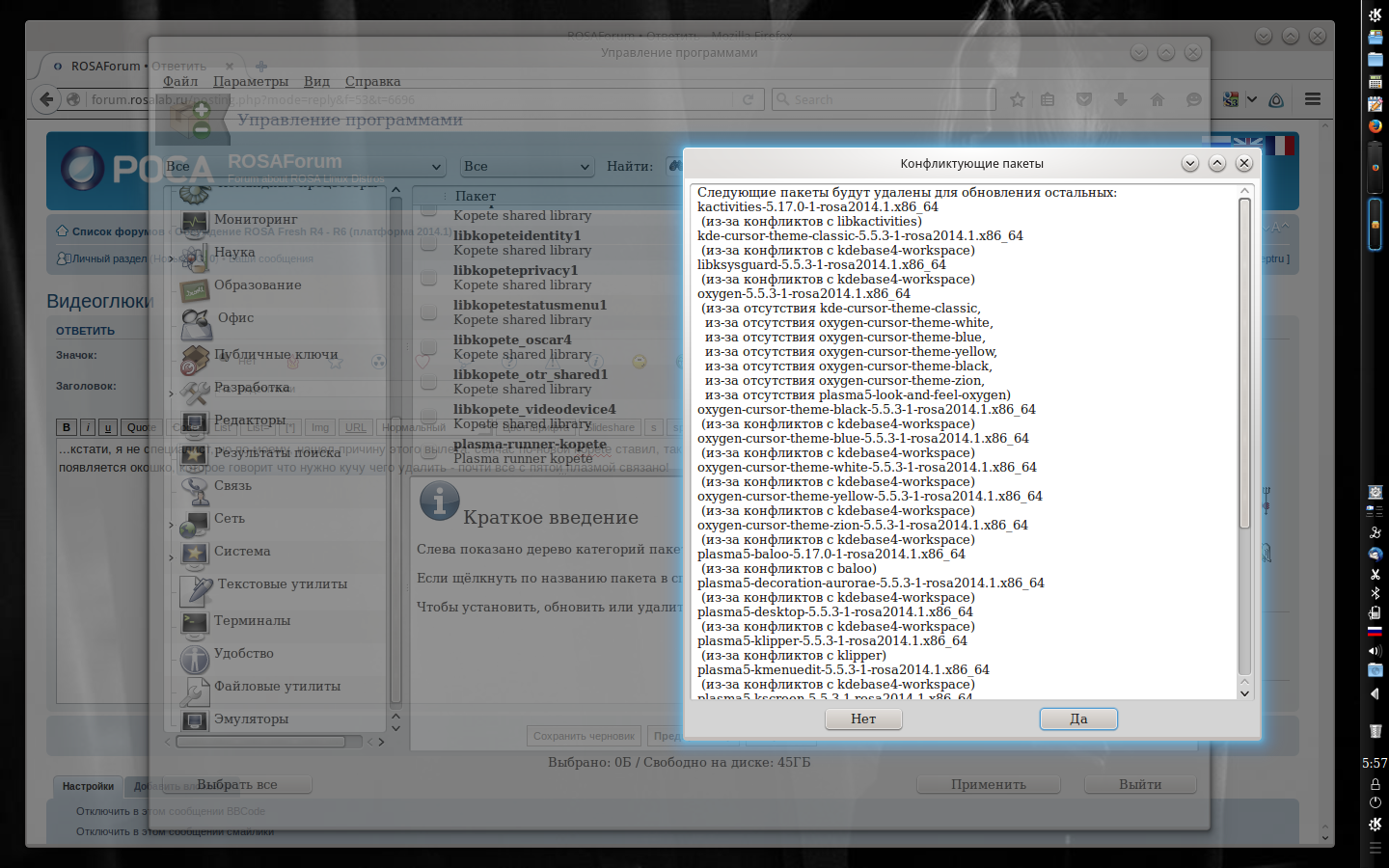Click the Russian flag keyboard layout indicator
1389x868 pixels.
pos(1375,632)
